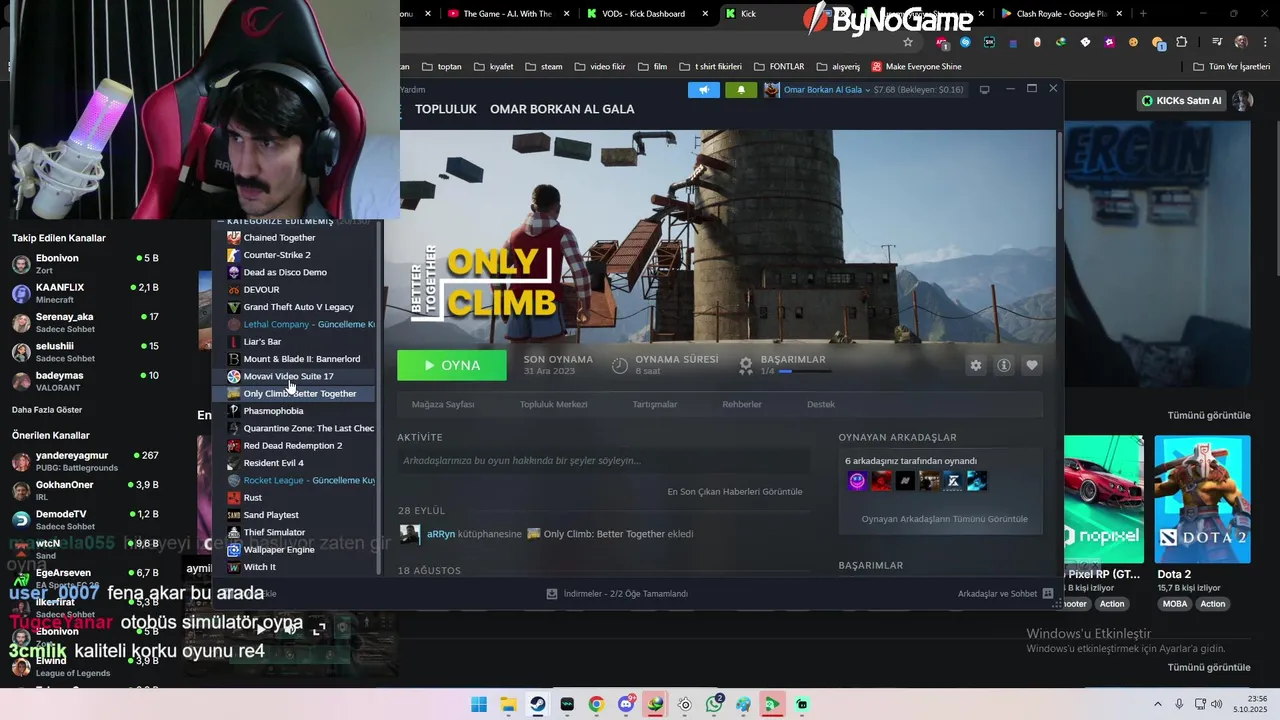Open Ebonivon channel under Takip Edilen Kanallar
Viewport: 1280px width, 720px height.
point(85,264)
